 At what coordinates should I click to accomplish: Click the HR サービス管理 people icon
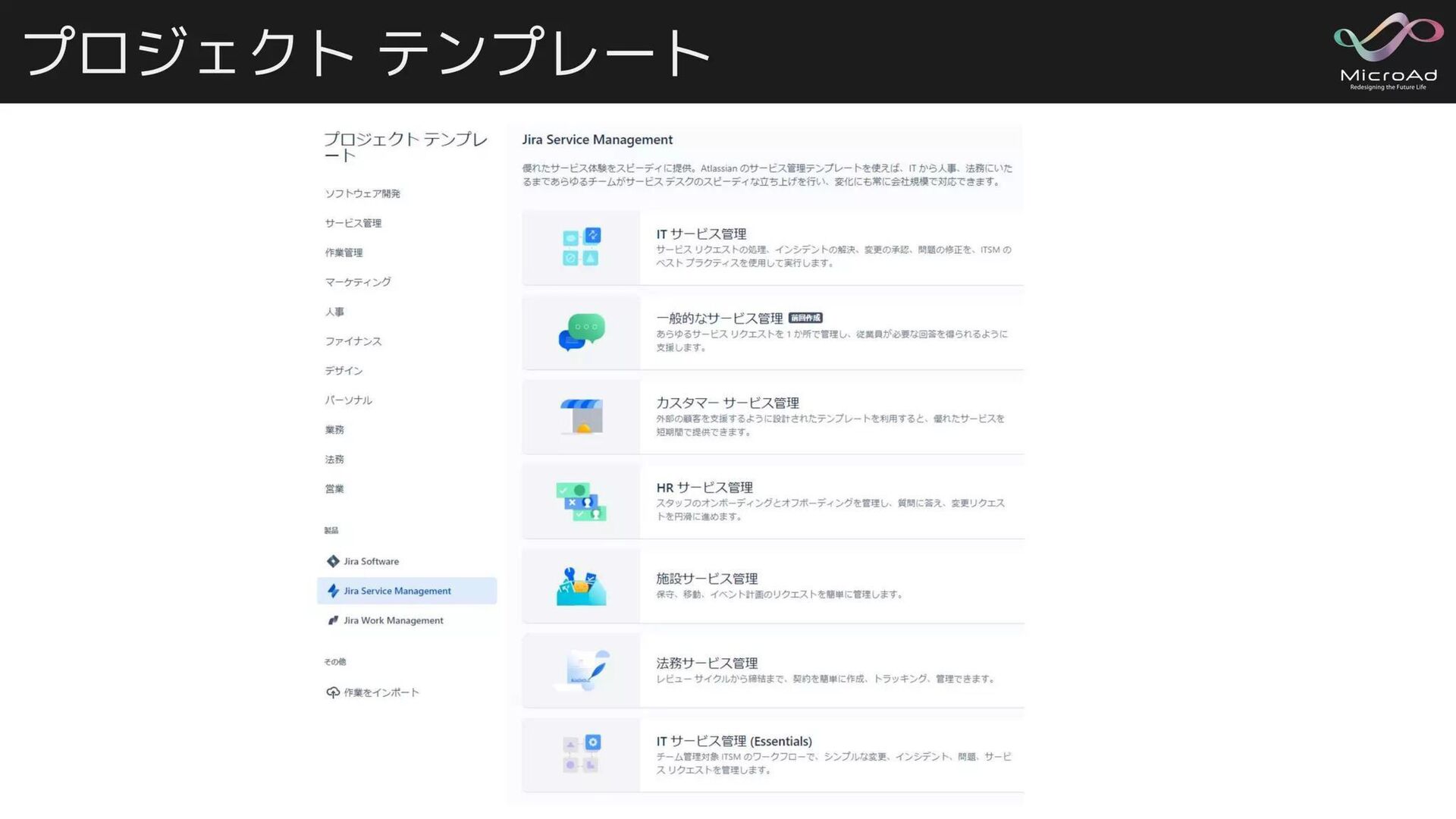point(581,501)
